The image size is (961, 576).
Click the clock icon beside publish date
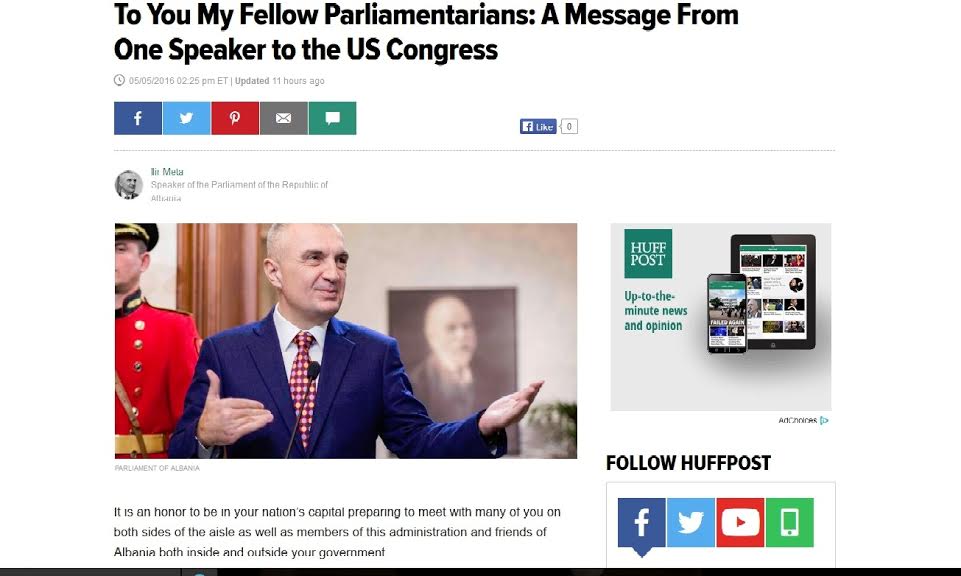coord(120,80)
